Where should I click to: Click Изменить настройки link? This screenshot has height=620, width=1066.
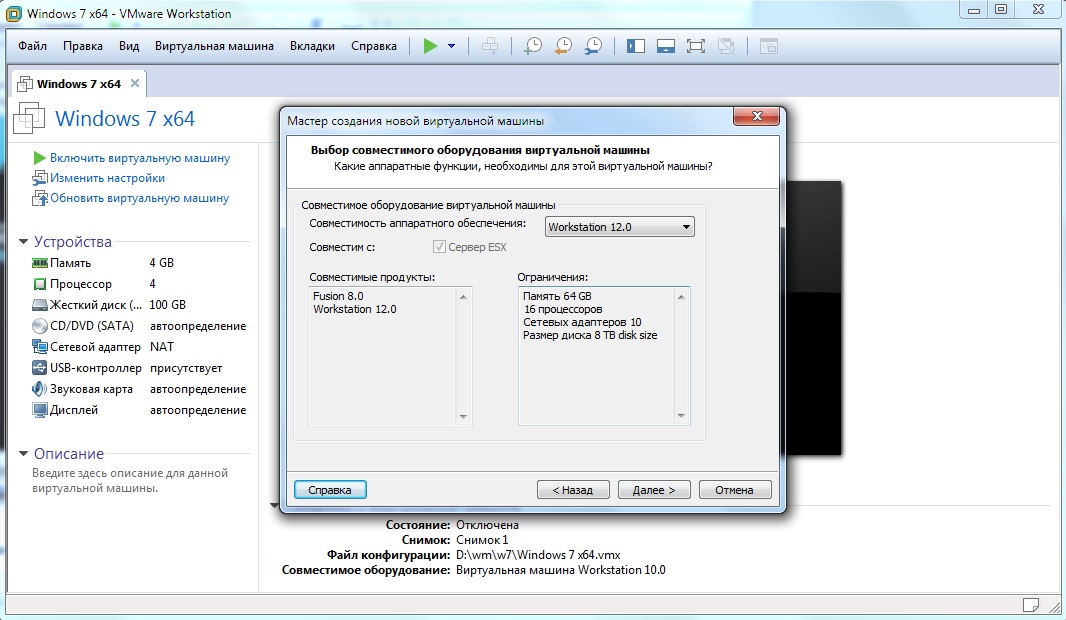(107, 178)
